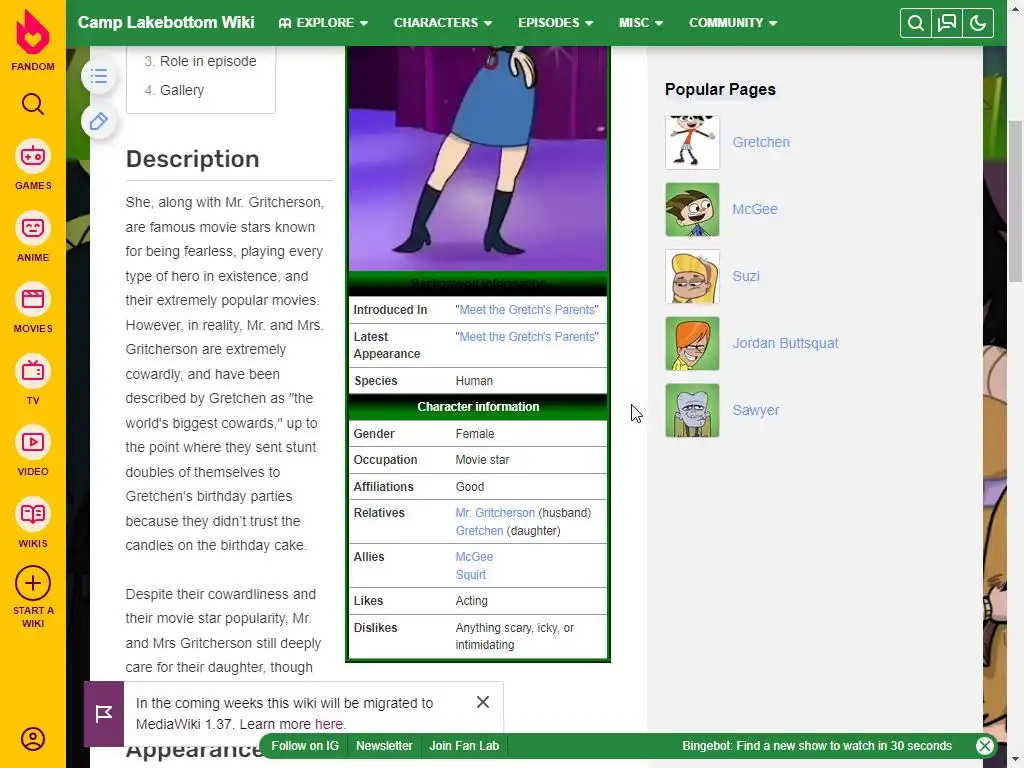
Task: Click Follow on IG button
Action: pos(305,746)
